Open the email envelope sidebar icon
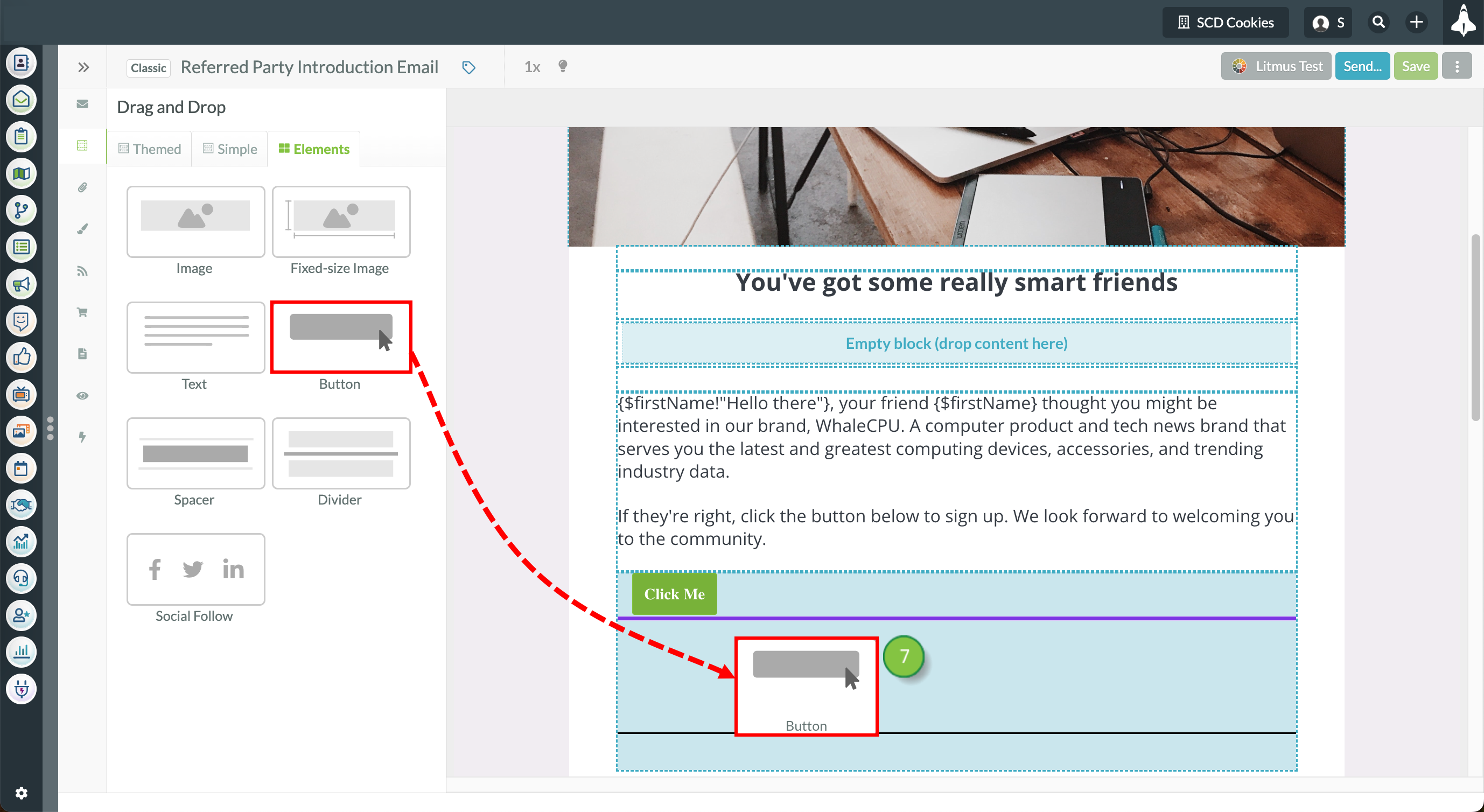The image size is (1484, 812). pos(22,100)
